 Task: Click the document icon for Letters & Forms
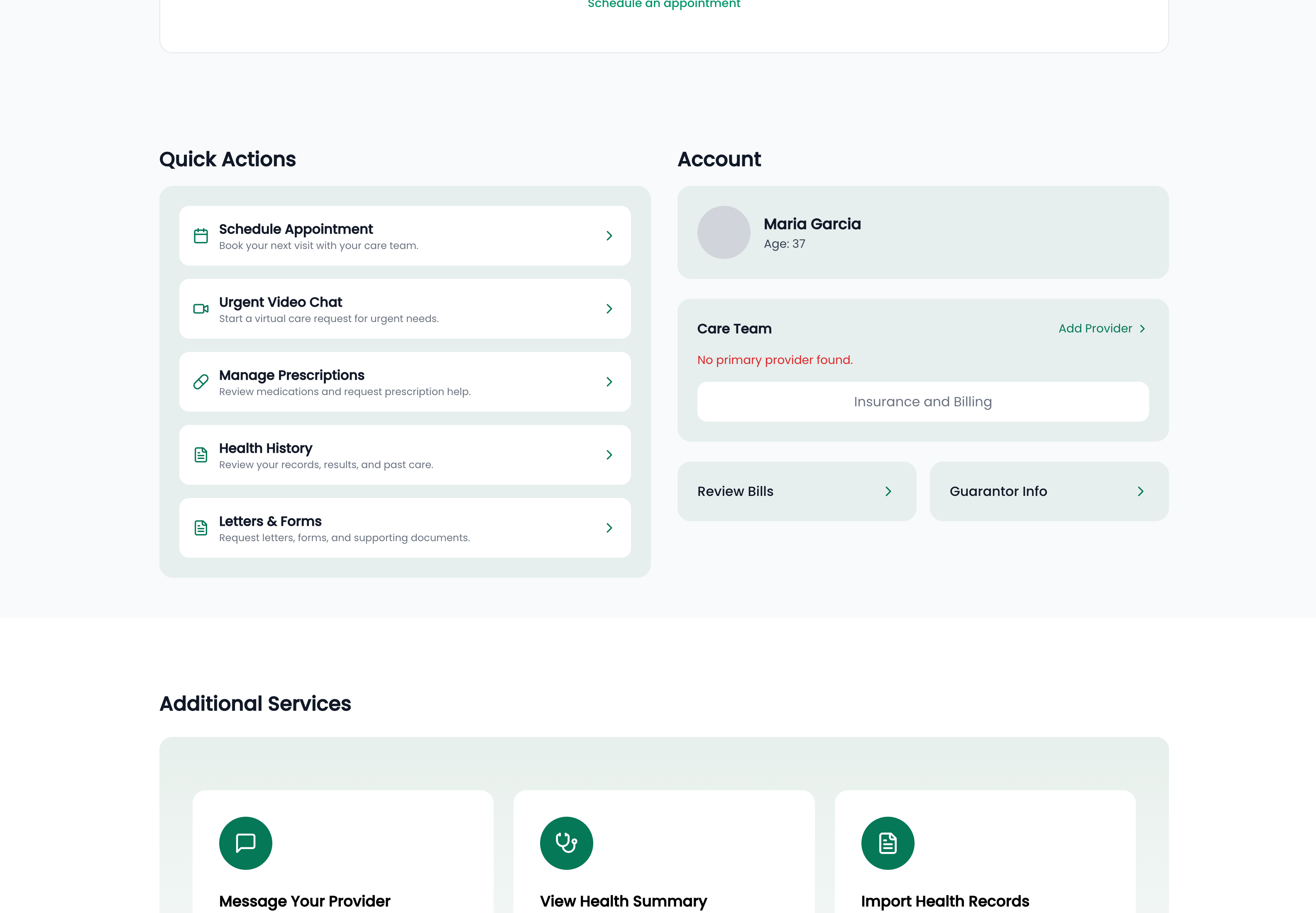coord(201,528)
